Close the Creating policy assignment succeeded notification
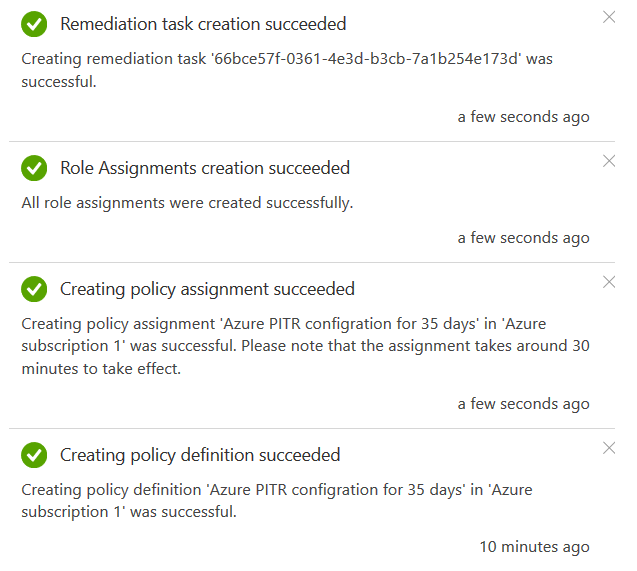This screenshot has width=637, height=571. point(609,282)
